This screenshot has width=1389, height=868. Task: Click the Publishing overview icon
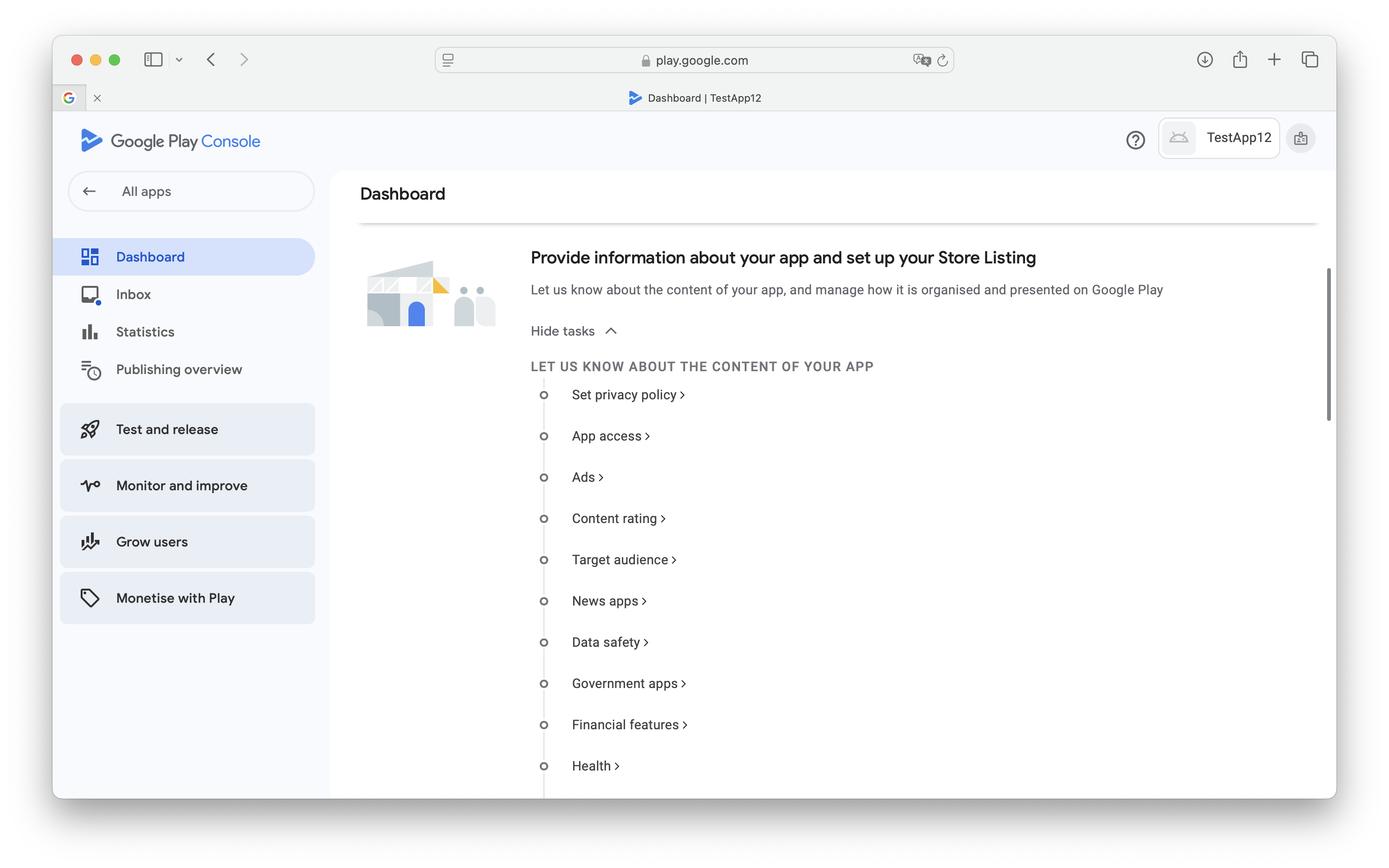(x=90, y=369)
